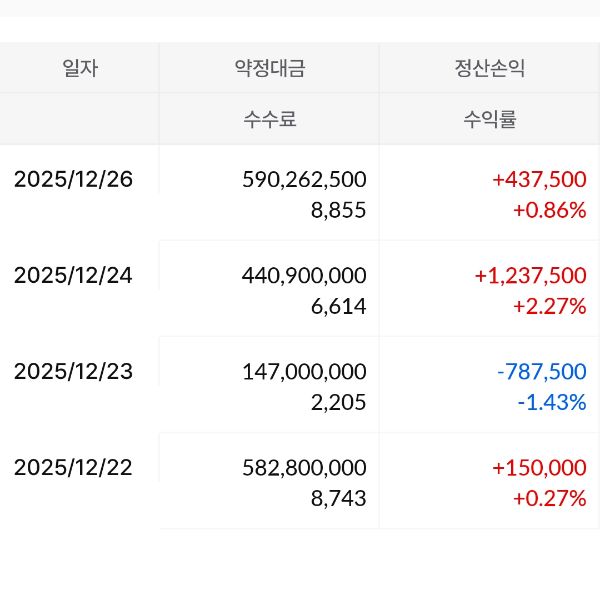600x600 pixels.
Task: Click the -787,500 loss value
Action: tap(541, 372)
